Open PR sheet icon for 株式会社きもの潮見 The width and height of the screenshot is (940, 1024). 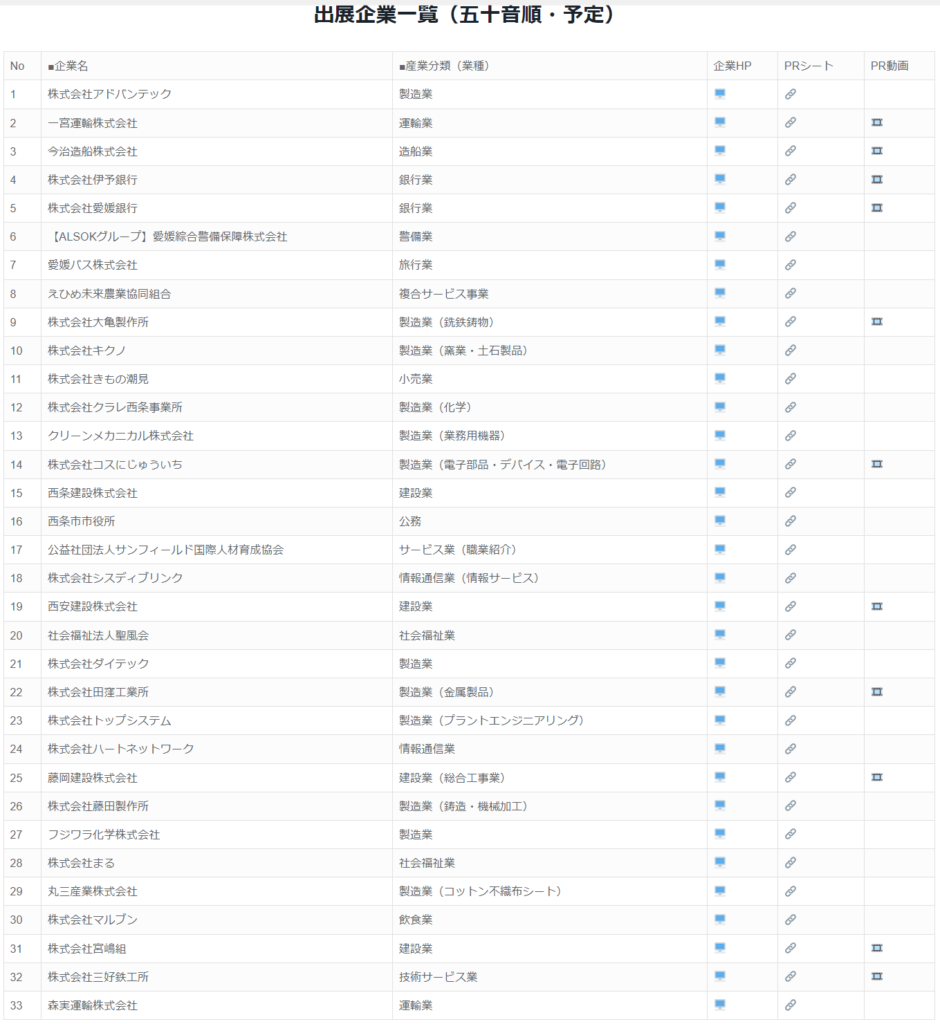click(x=790, y=379)
